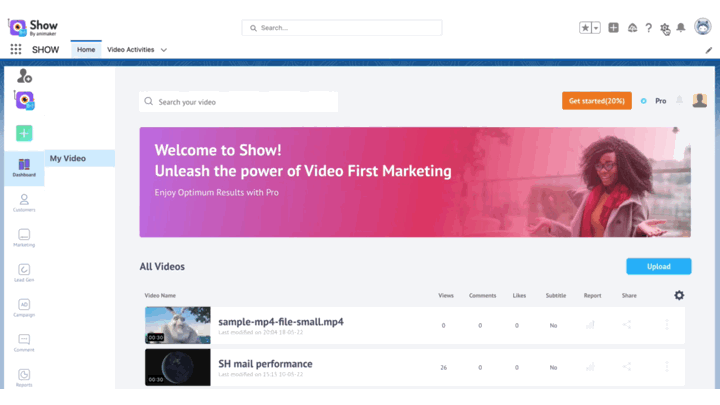The height and width of the screenshot is (405, 720).
Task: Click the Trailhead guidance cloud icon
Action: pyautogui.click(x=632, y=28)
